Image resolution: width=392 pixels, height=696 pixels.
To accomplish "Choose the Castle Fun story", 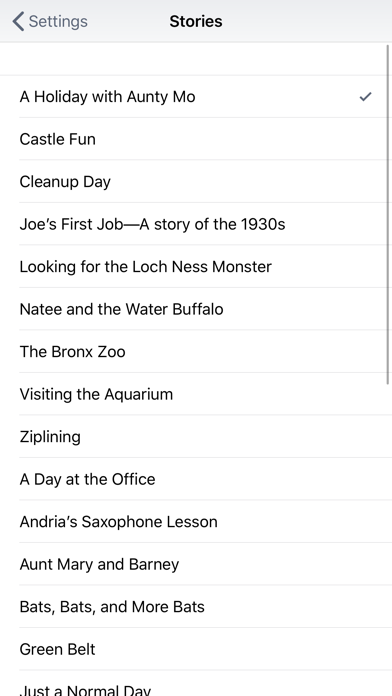I will (196, 139).
